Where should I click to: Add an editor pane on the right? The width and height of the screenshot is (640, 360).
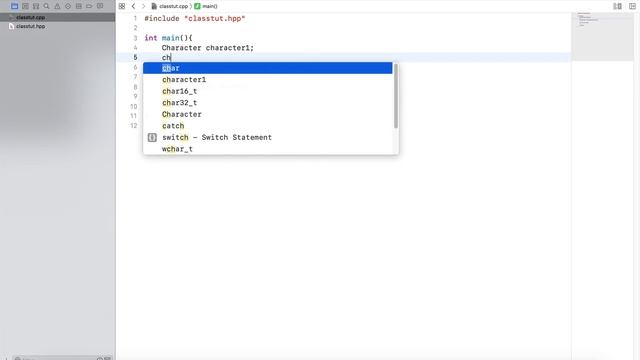coord(632,6)
